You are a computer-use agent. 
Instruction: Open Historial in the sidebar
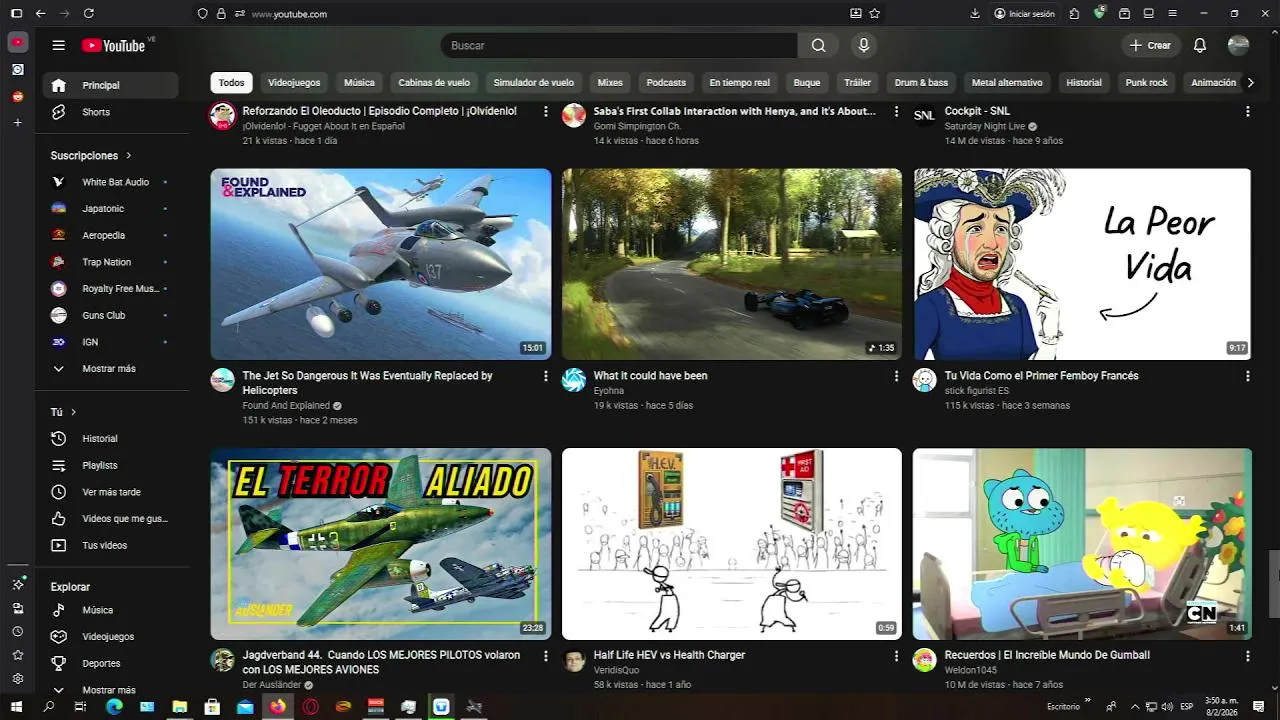coord(110,438)
